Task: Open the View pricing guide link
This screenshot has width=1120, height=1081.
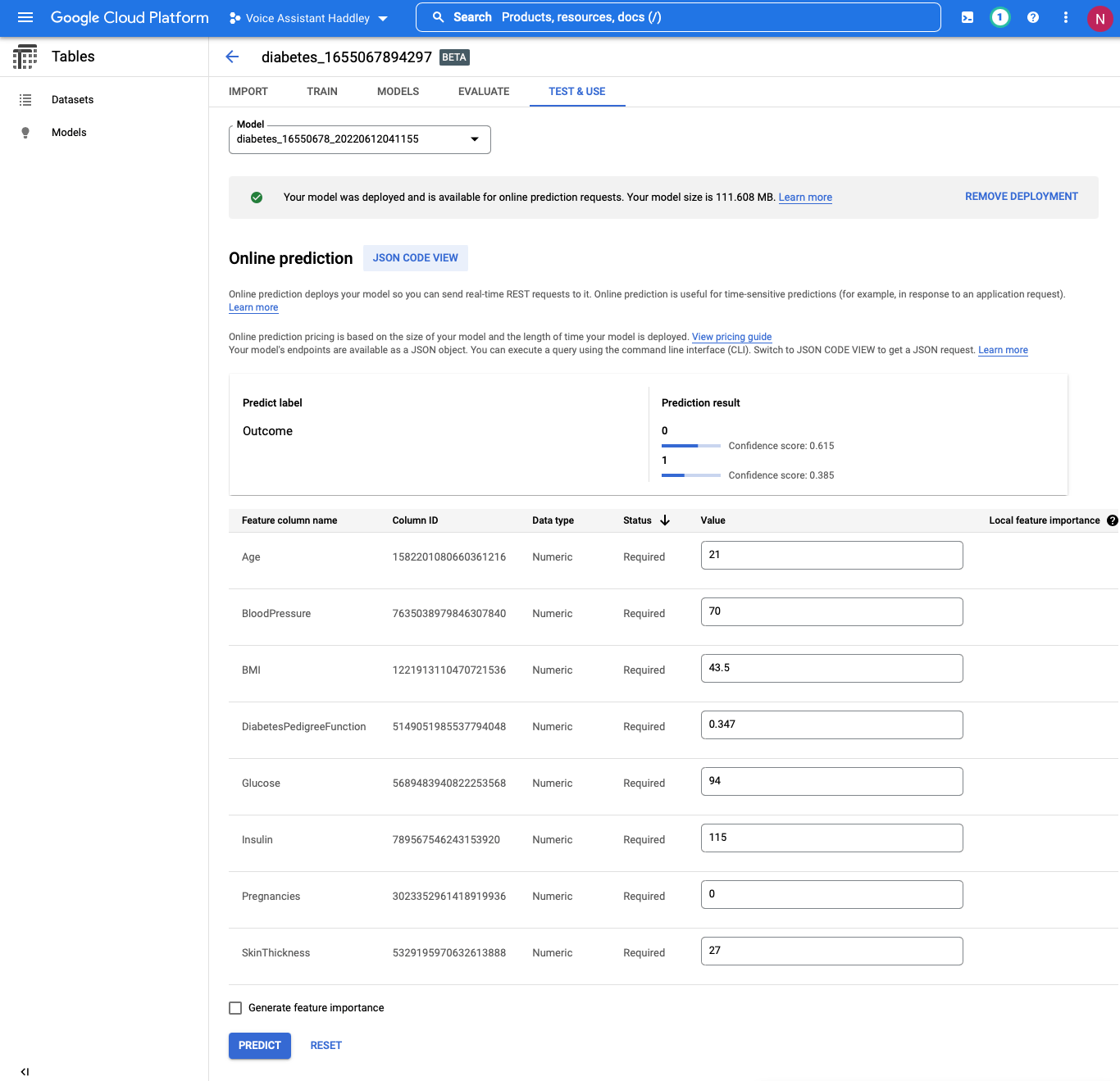Action: tap(731, 337)
